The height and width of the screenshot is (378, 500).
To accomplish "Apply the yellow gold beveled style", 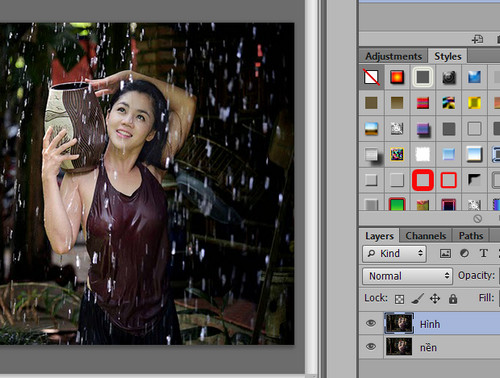I will 474,103.
